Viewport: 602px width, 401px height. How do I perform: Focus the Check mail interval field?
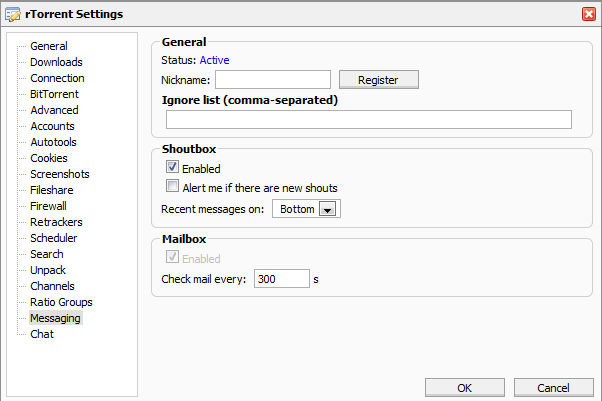point(281,279)
